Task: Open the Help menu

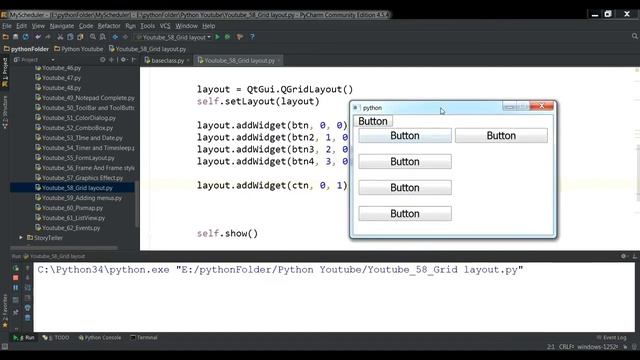Action: click(x=209, y=26)
